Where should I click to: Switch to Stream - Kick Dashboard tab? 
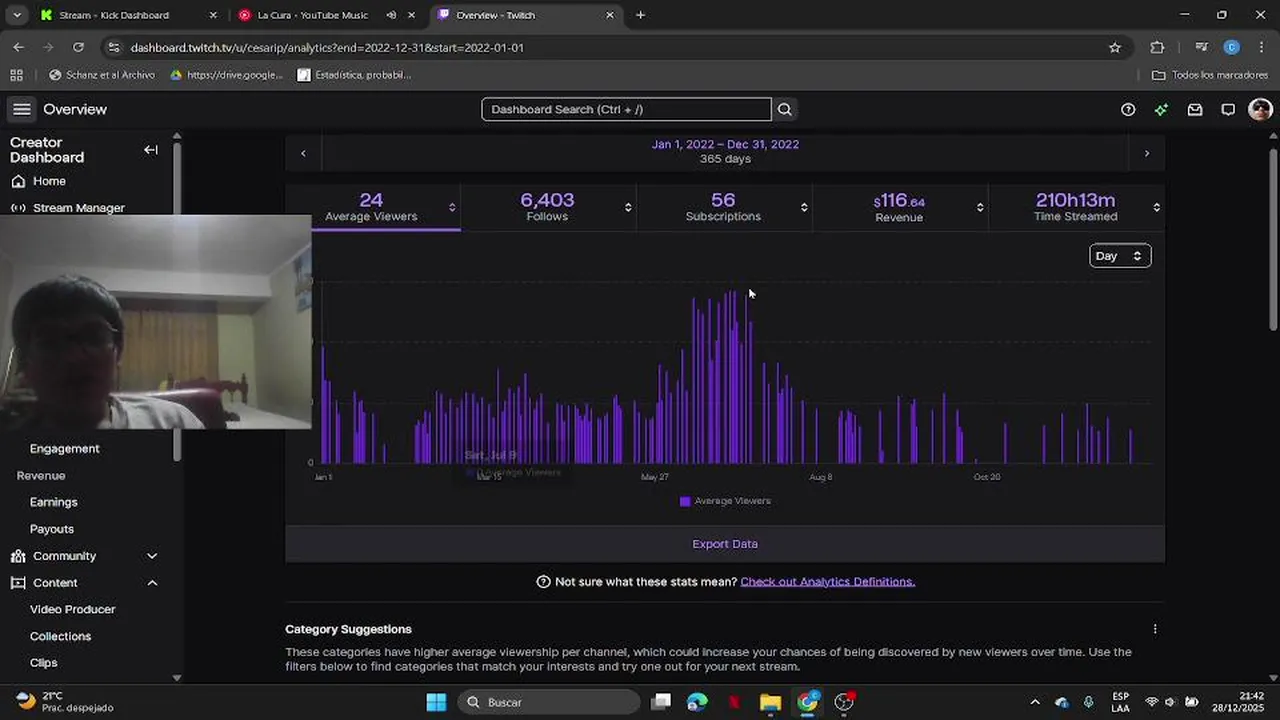tap(126, 15)
